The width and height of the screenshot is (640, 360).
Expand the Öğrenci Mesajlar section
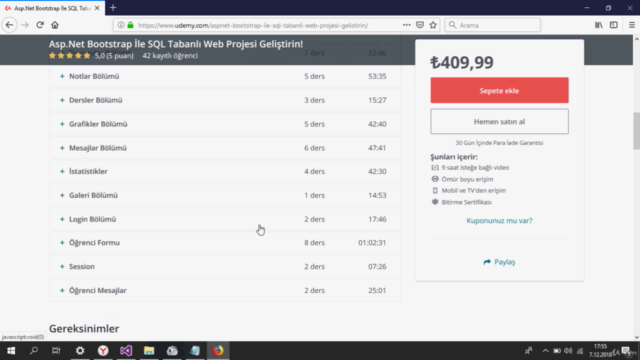tap(224, 291)
